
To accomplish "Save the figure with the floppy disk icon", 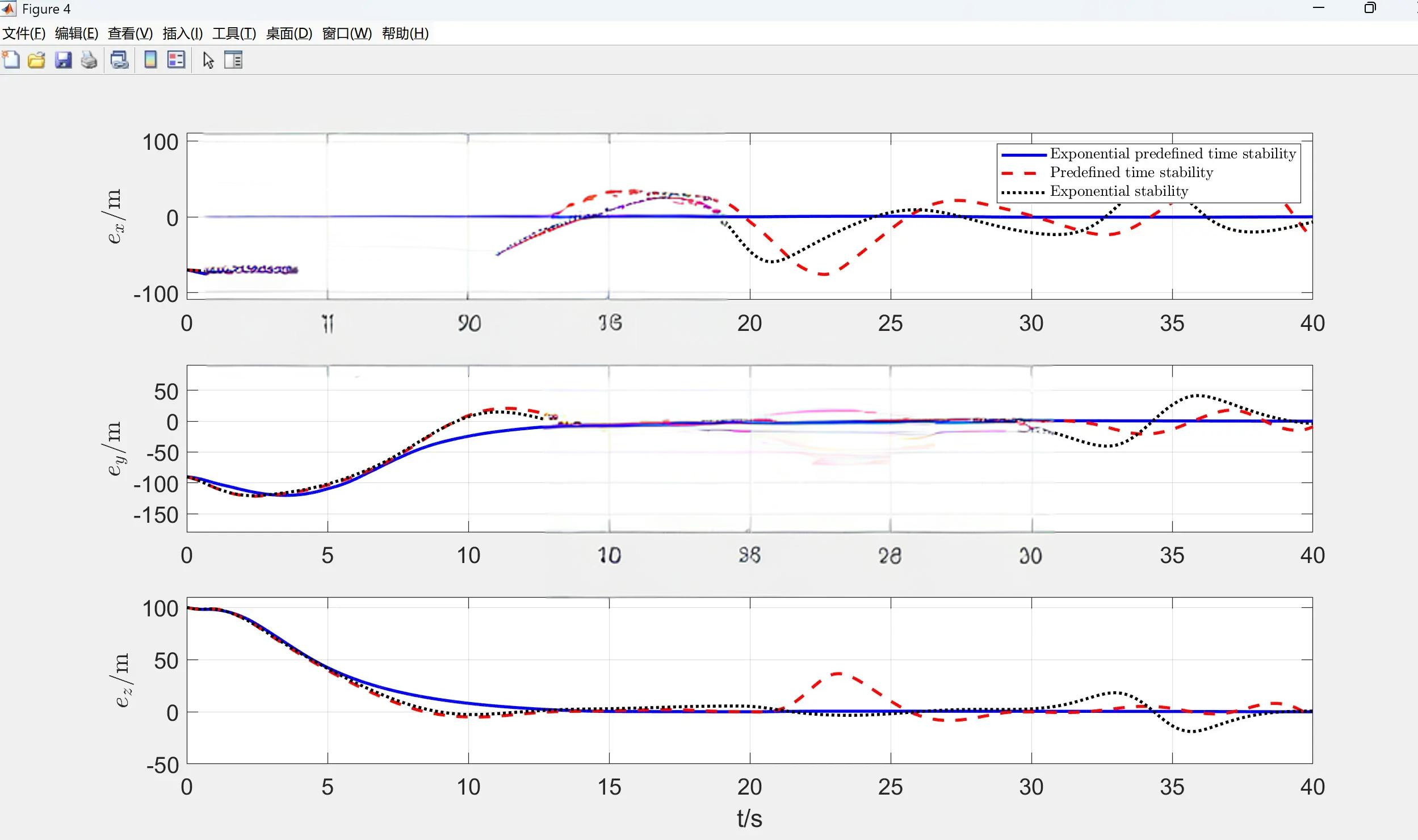I will point(63,60).
